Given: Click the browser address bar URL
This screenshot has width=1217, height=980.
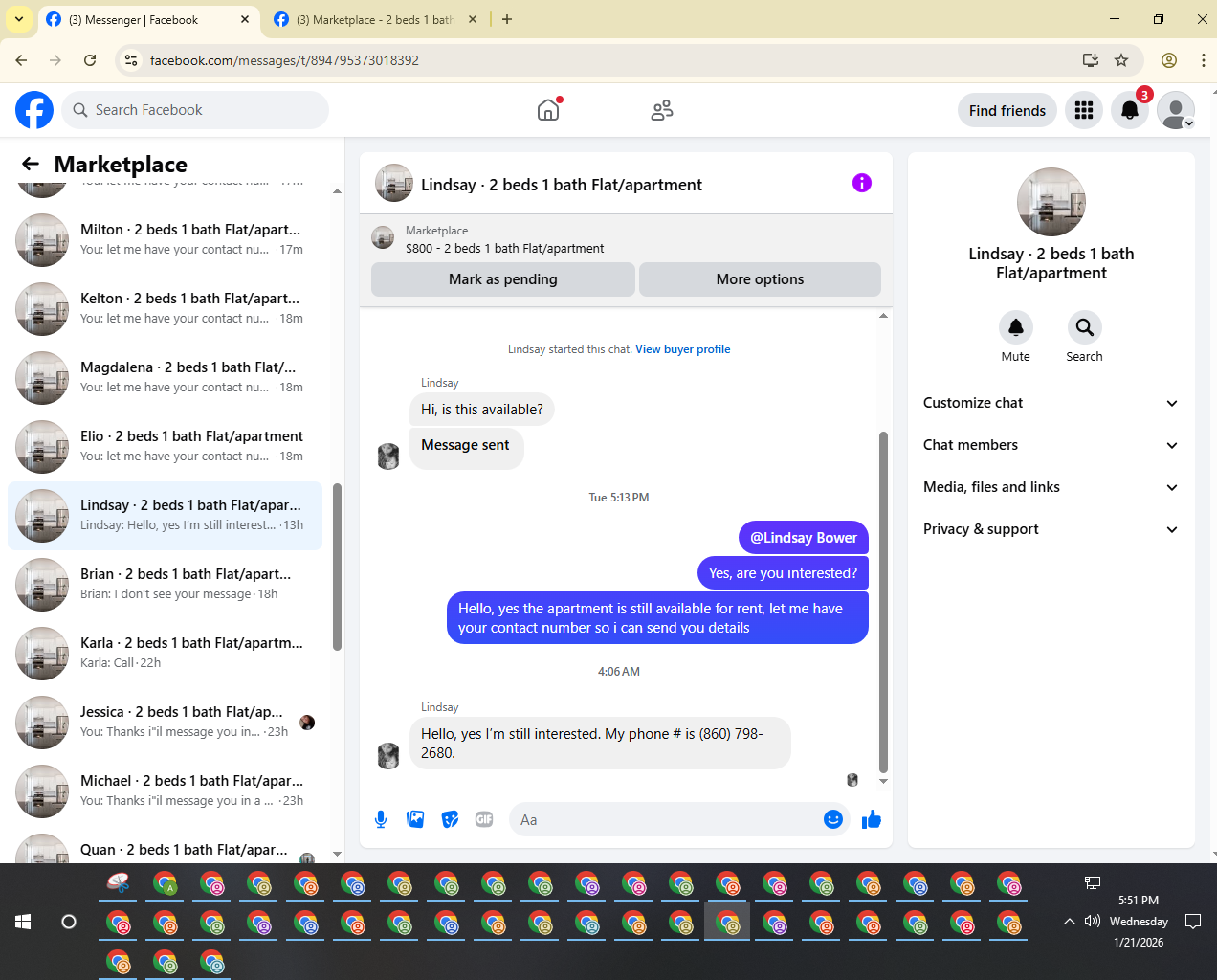Looking at the screenshot, I should point(284,60).
